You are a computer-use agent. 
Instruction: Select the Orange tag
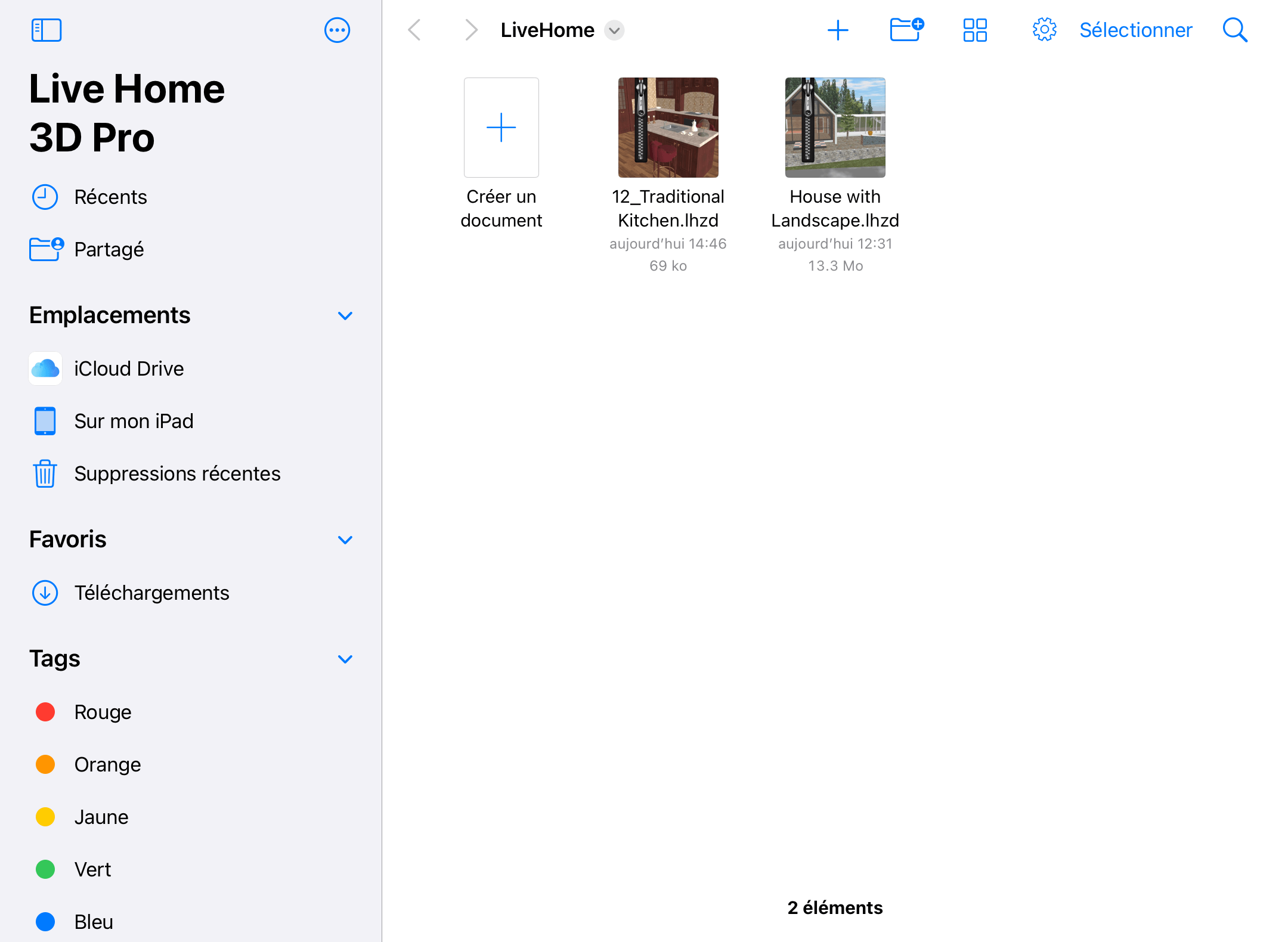click(191, 764)
